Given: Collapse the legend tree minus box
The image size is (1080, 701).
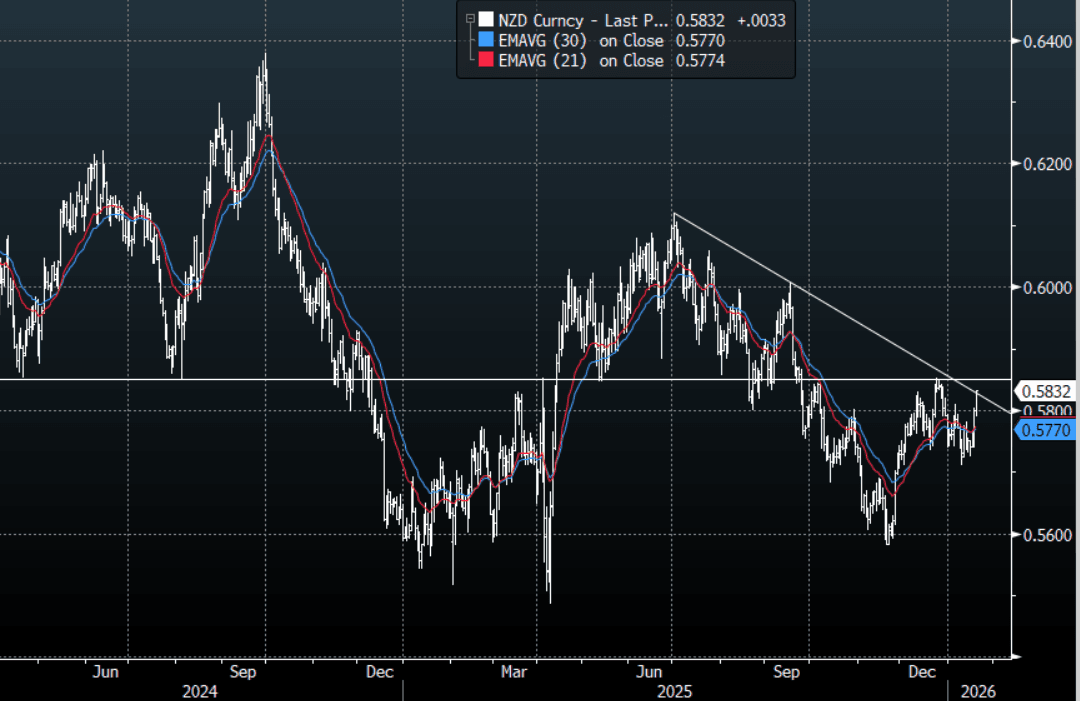Looking at the screenshot, I should 470,18.
